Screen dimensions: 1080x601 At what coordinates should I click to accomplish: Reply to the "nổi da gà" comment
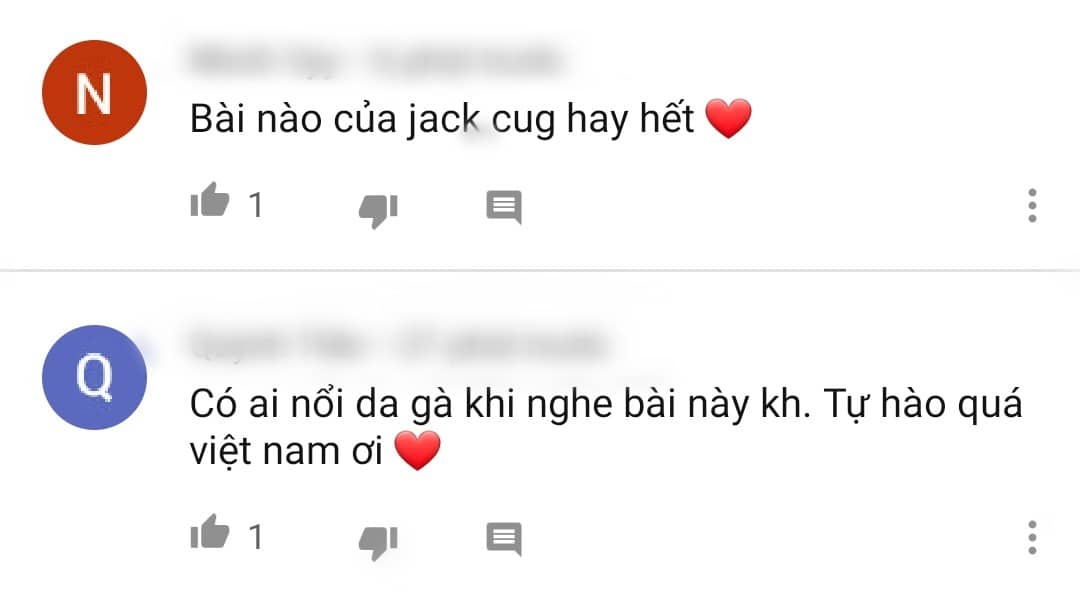pos(503,538)
